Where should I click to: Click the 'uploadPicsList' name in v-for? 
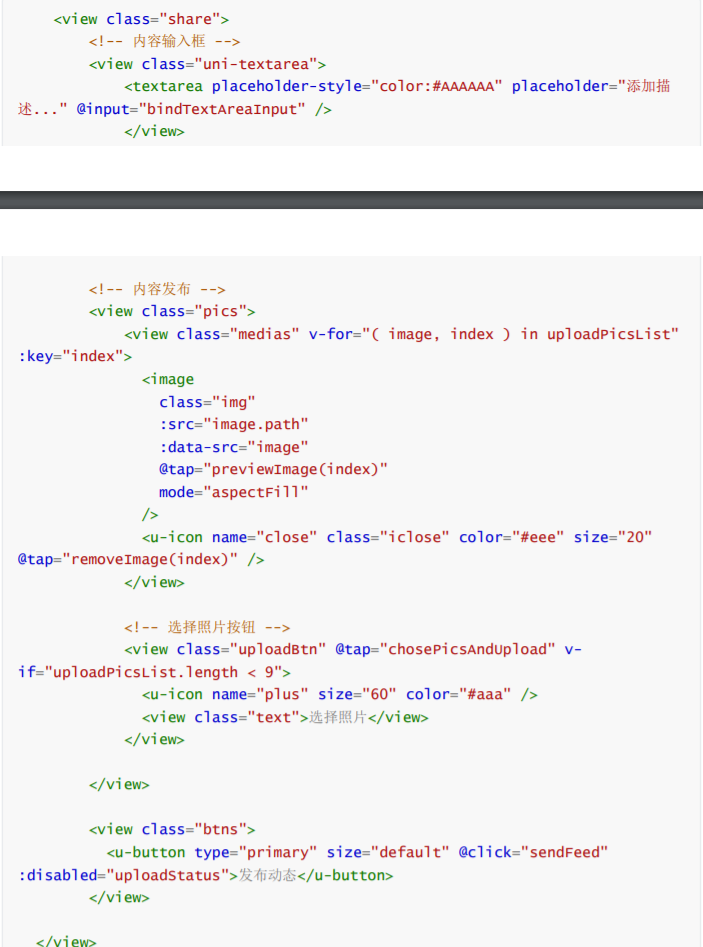coord(609,334)
